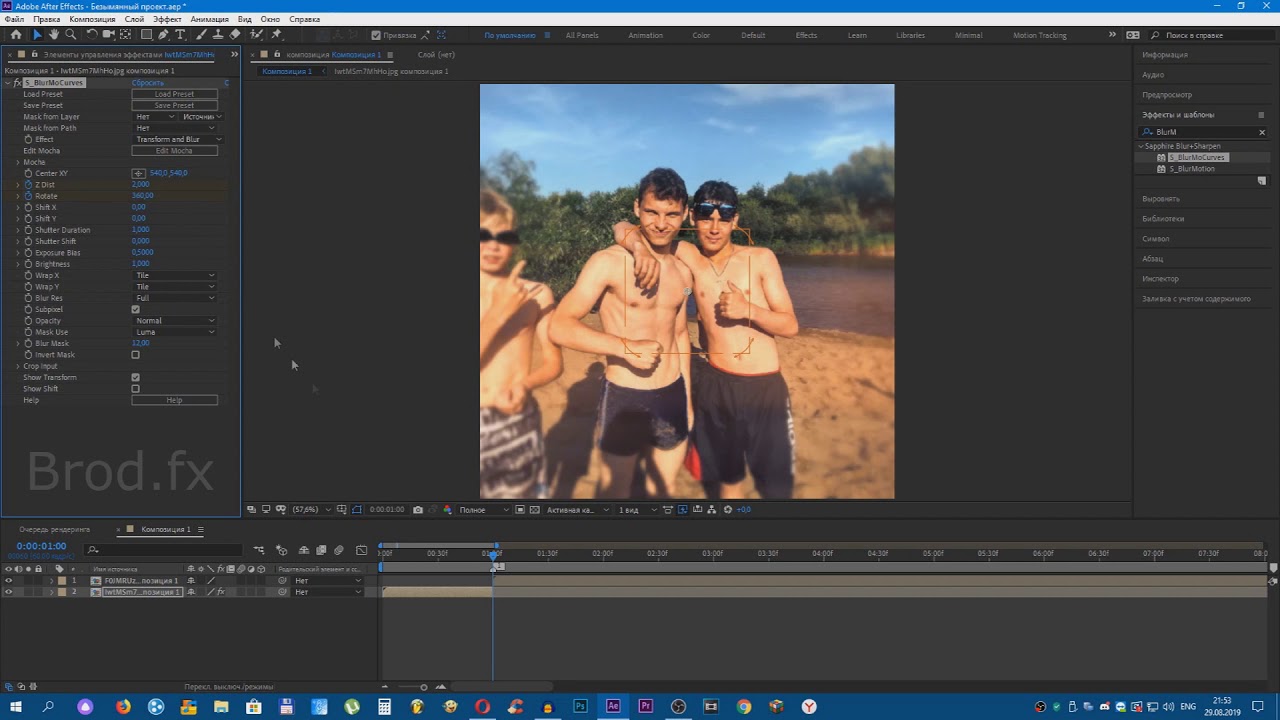Enable the Show Shift checkbox
1280x720 pixels.
136,389
